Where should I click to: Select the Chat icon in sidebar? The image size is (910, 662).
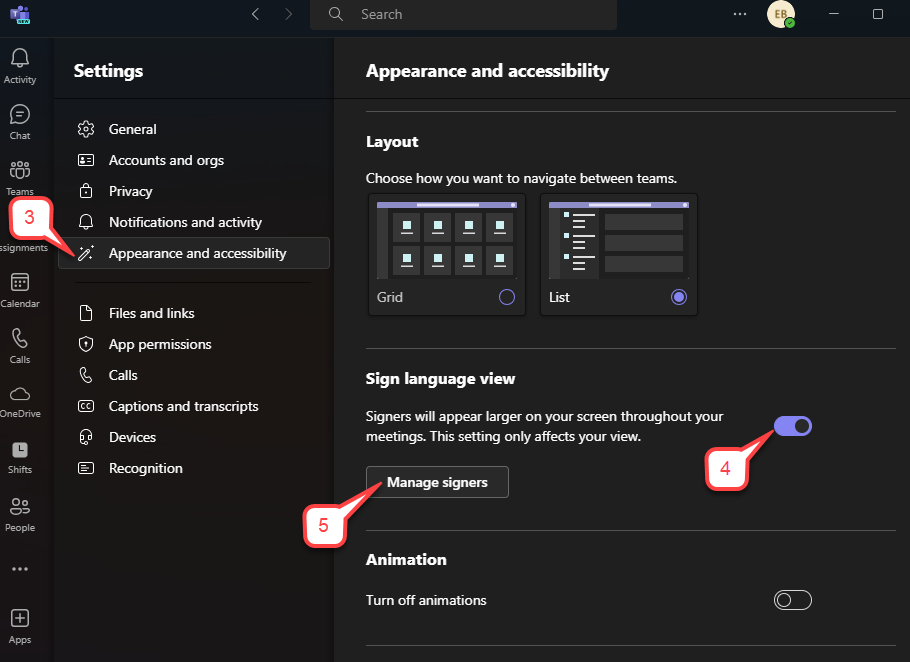(20, 119)
